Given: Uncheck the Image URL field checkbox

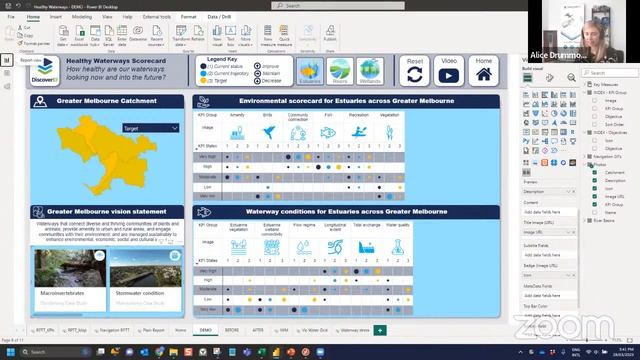Looking at the screenshot, I should (594, 196).
